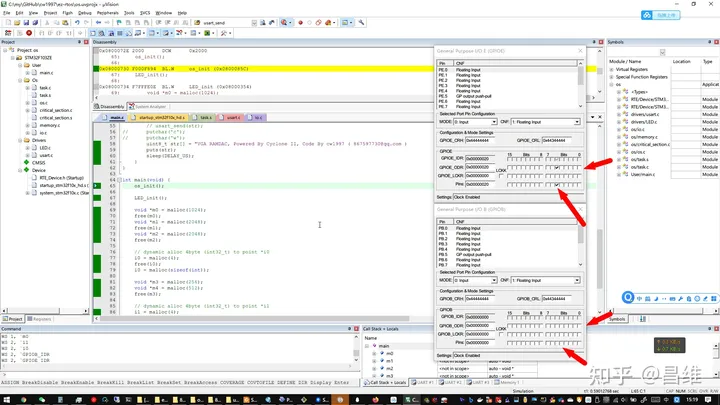Image resolution: width=720 pixels, height=405 pixels.
Task: Click the Save toolbar icon
Action: tap(26, 22)
